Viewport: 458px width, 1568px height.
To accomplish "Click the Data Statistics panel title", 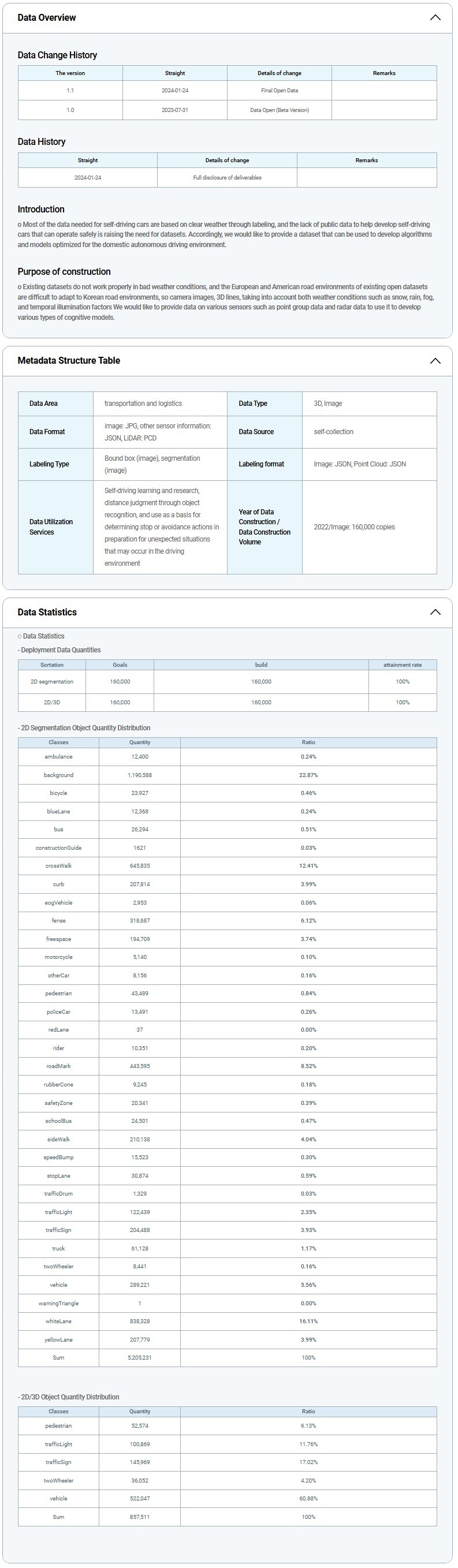I will coord(47,613).
